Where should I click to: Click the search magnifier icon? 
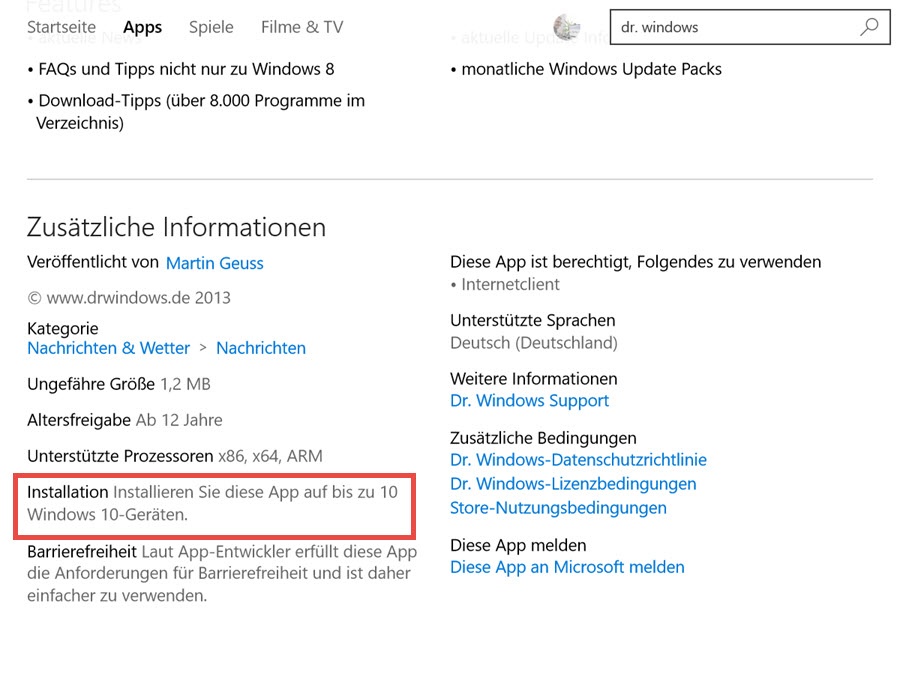coord(869,26)
